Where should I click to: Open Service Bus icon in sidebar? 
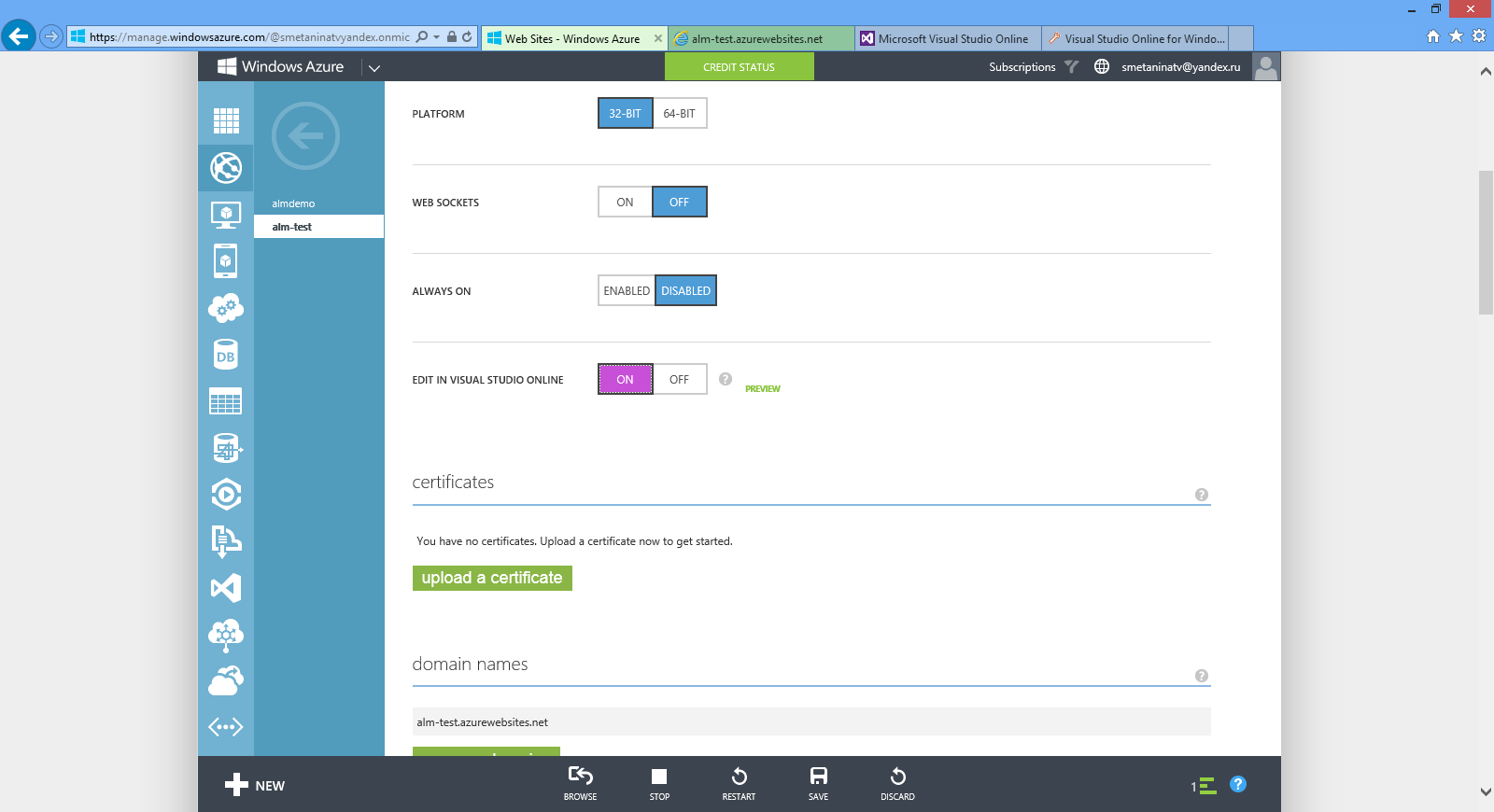point(226,541)
